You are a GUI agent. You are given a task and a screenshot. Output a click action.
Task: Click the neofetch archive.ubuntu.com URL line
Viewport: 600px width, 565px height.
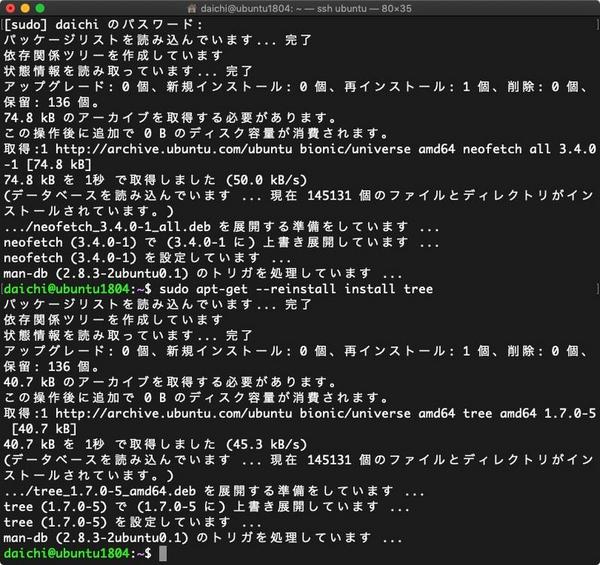(x=300, y=149)
